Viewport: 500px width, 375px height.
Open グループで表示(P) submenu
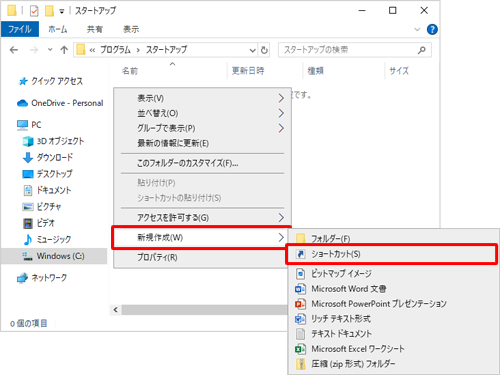(202, 128)
